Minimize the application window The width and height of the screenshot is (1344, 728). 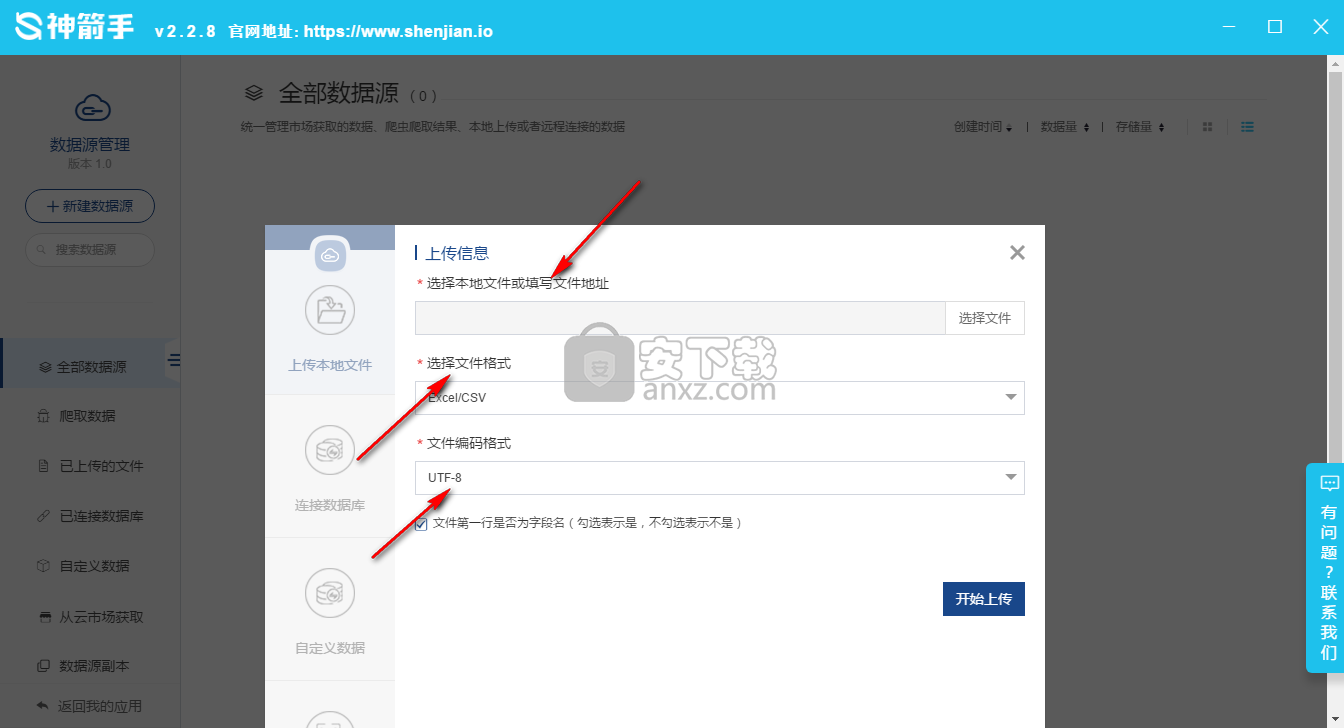(x=1229, y=27)
